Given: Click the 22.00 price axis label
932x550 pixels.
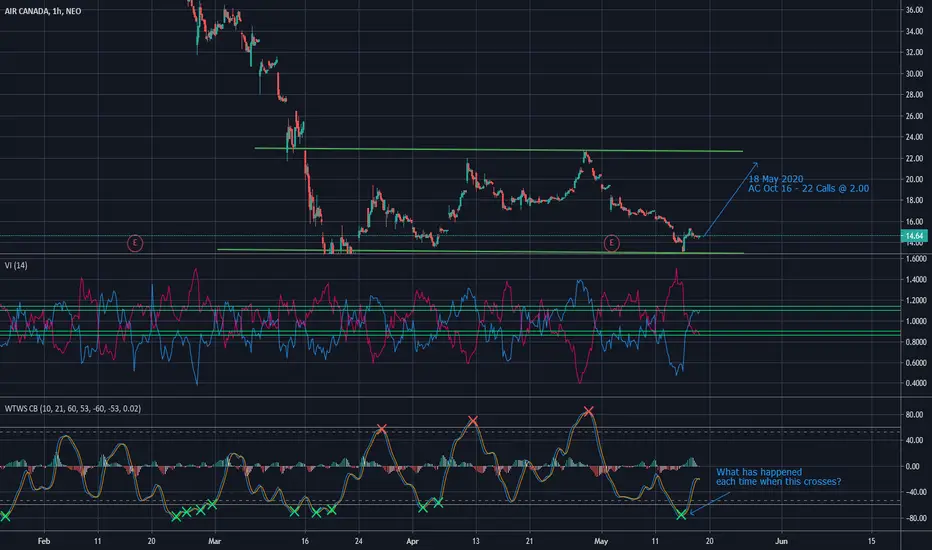Looking at the screenshot, I should pos(914,158).
